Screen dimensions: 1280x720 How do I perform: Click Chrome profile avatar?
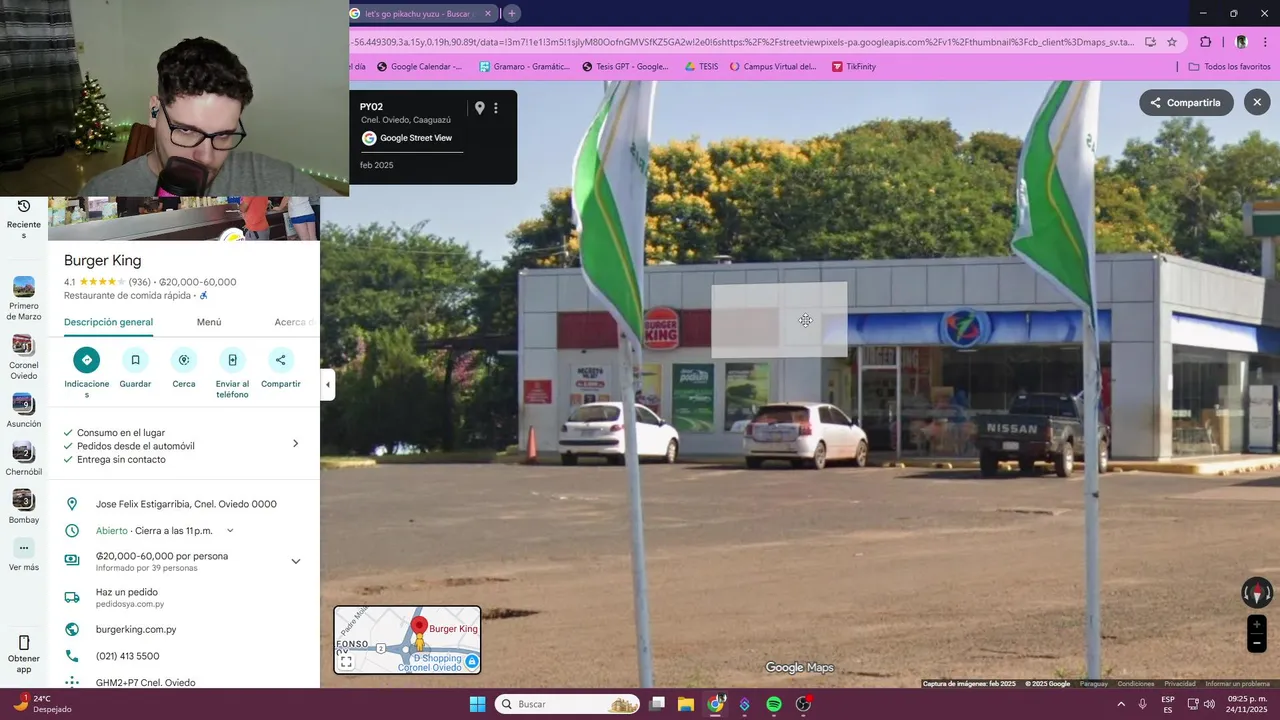click(x=1241, y=42)
